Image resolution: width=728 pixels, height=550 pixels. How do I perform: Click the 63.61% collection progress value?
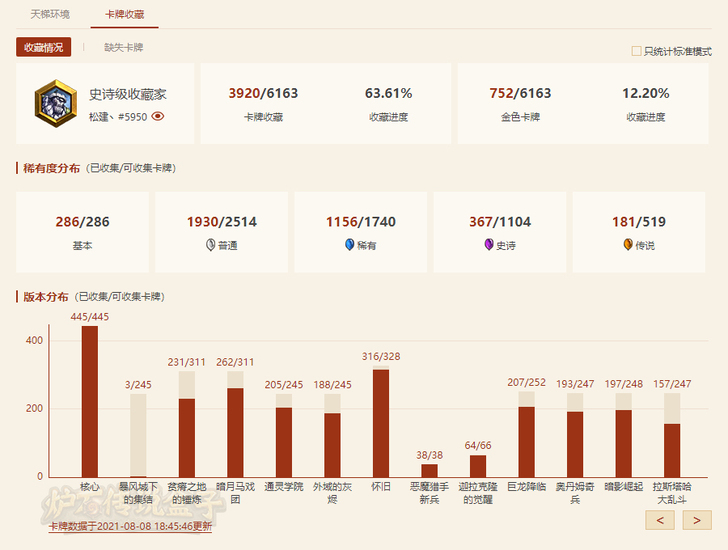[x=389, y=93]
